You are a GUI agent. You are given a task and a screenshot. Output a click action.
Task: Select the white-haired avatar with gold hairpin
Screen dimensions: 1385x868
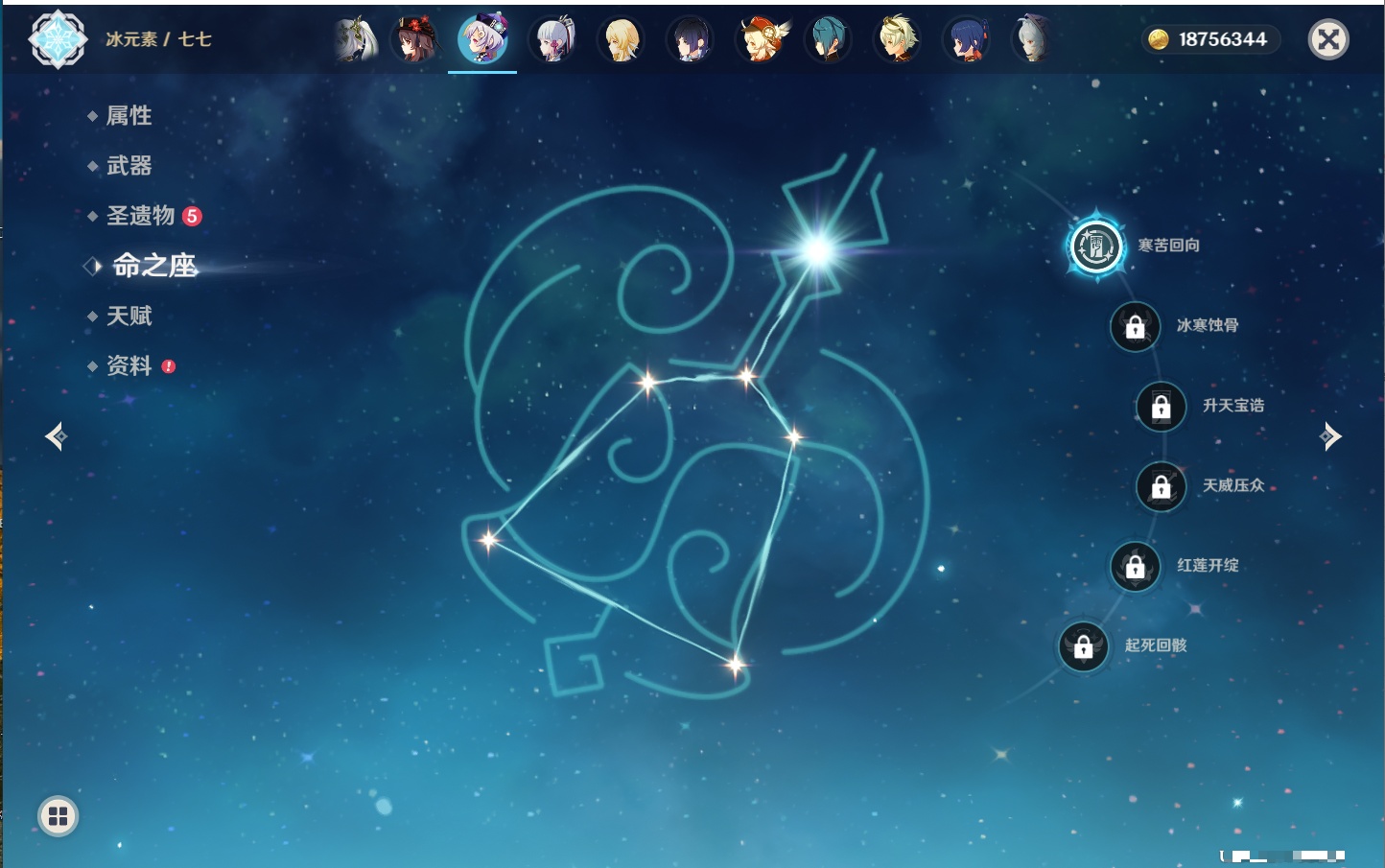tap(356, 39)
